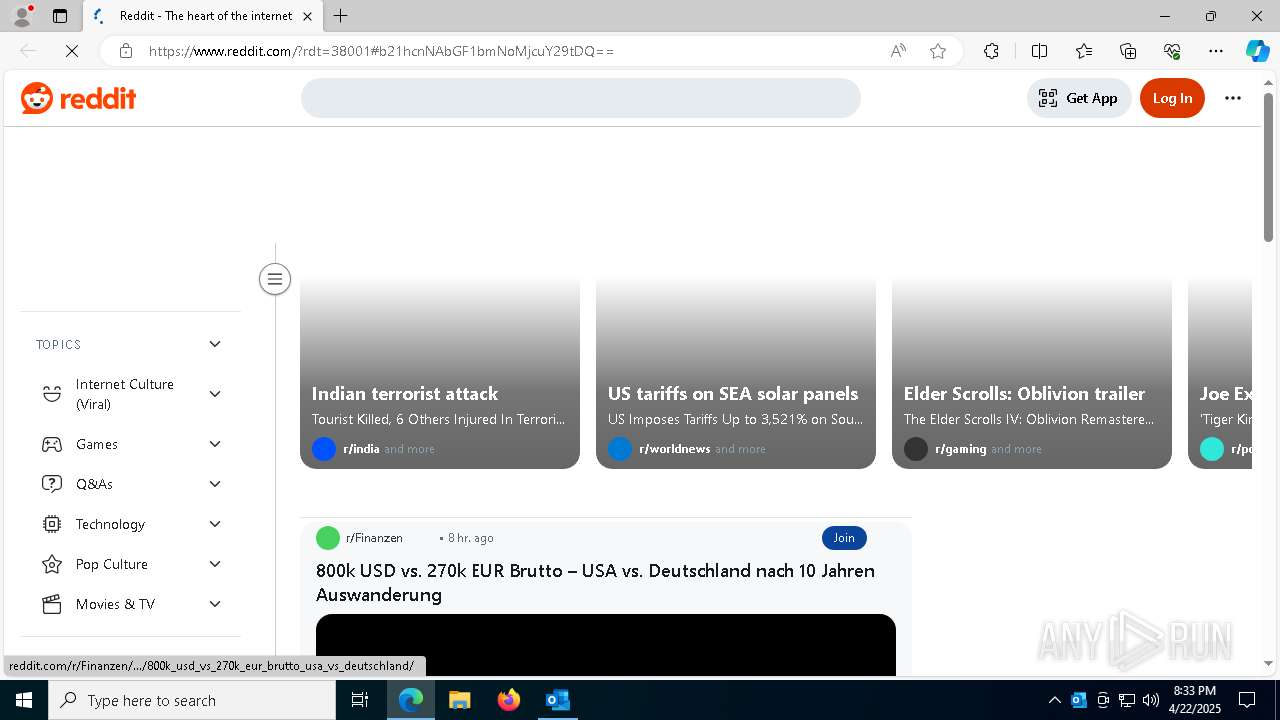Screen dimensions: 1280x720
Task: Expand the Games topic chevron
Action: click(215, 444)
